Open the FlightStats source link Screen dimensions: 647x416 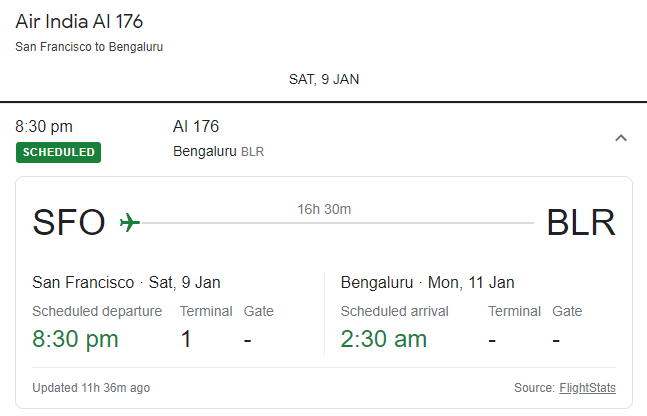588,388
